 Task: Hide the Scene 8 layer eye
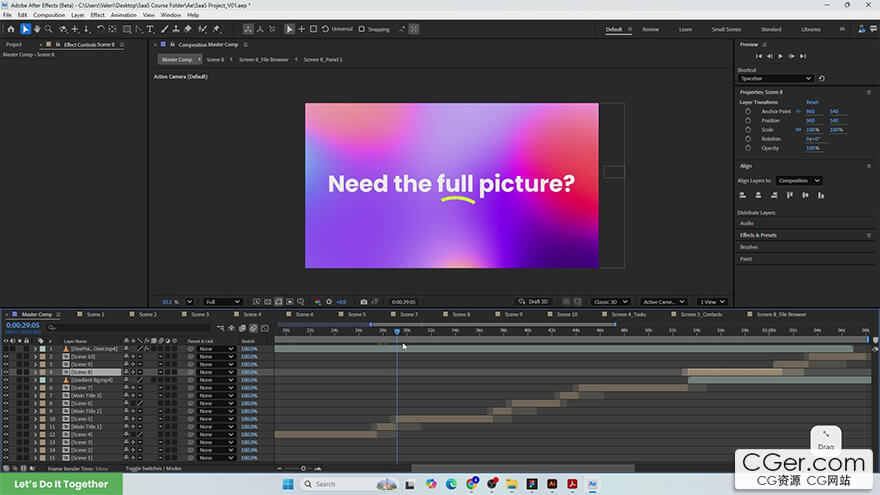[x=6, y=372]
